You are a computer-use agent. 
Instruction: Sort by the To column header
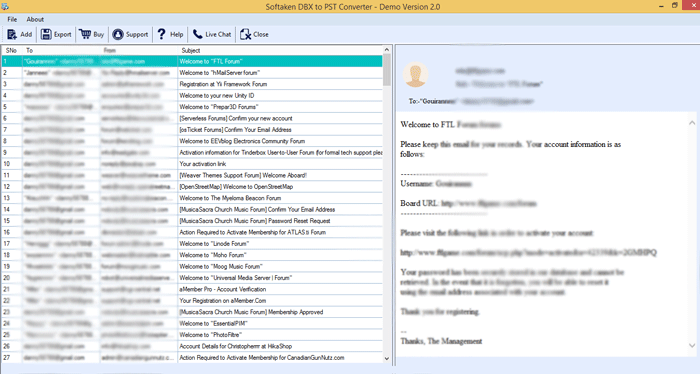[x=62, y=50]
